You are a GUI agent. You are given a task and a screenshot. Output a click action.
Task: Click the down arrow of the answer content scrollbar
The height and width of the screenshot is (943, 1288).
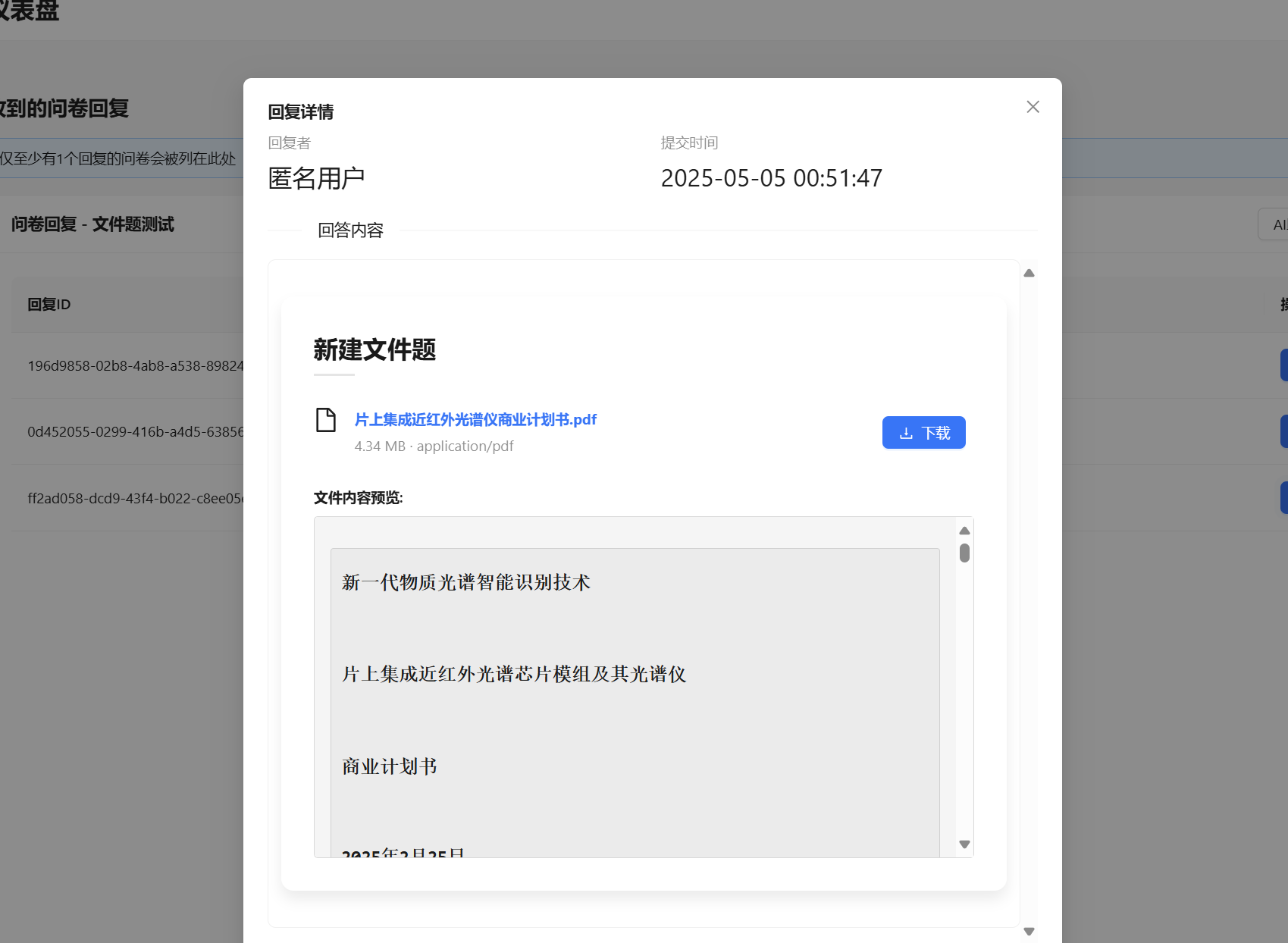(1029, 932)
